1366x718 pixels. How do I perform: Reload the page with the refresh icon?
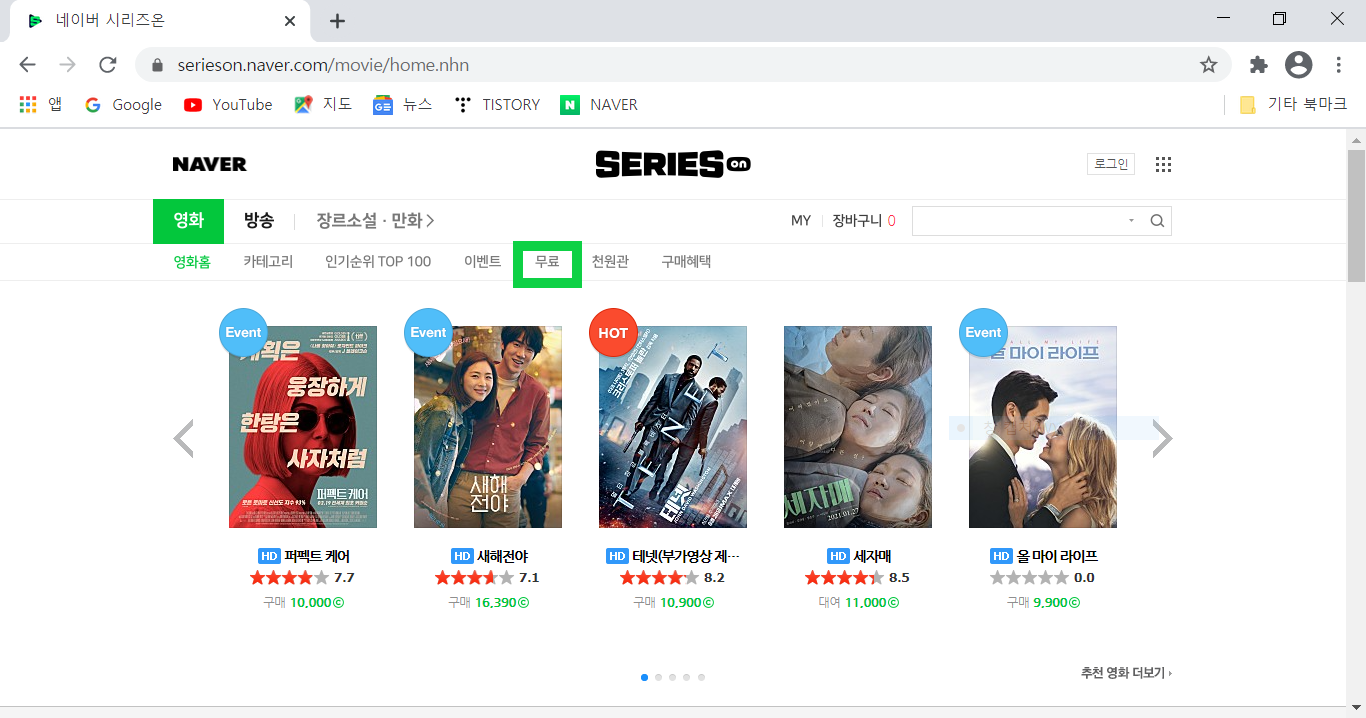(107, 65)
